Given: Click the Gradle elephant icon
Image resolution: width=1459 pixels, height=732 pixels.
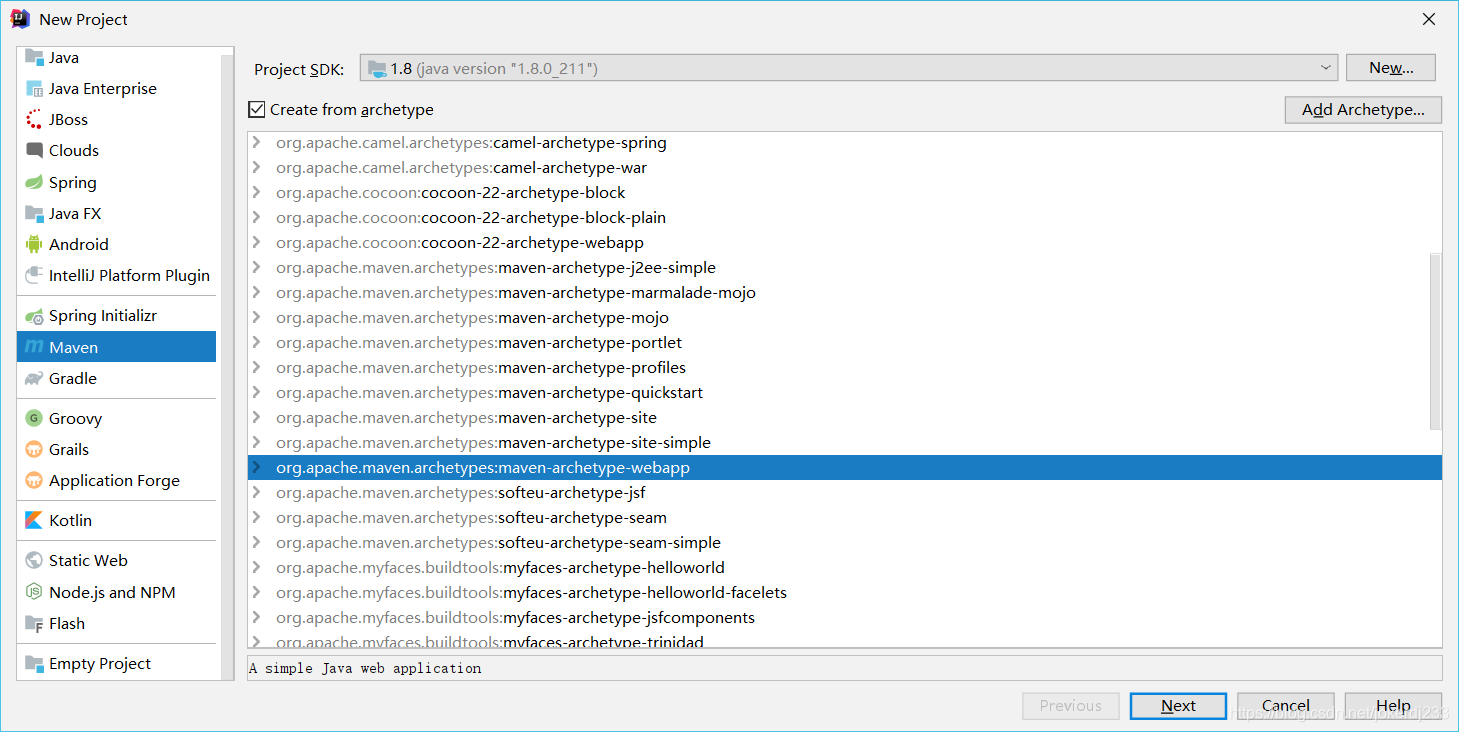Looking at the screenshot, I should (x=34, y=378).
